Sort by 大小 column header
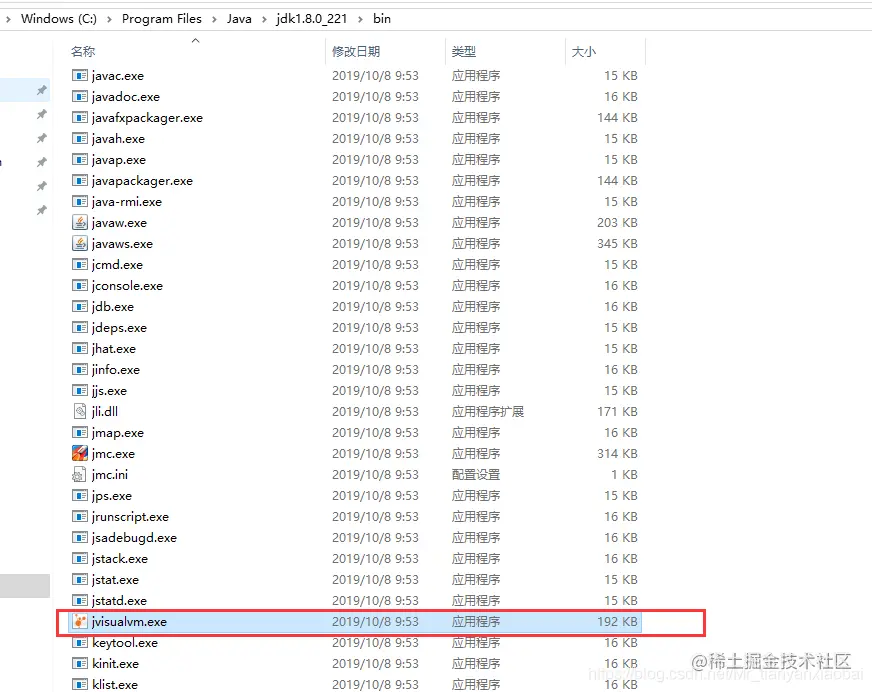The width and height of the screenshot is (872, 692). [583, 52]
